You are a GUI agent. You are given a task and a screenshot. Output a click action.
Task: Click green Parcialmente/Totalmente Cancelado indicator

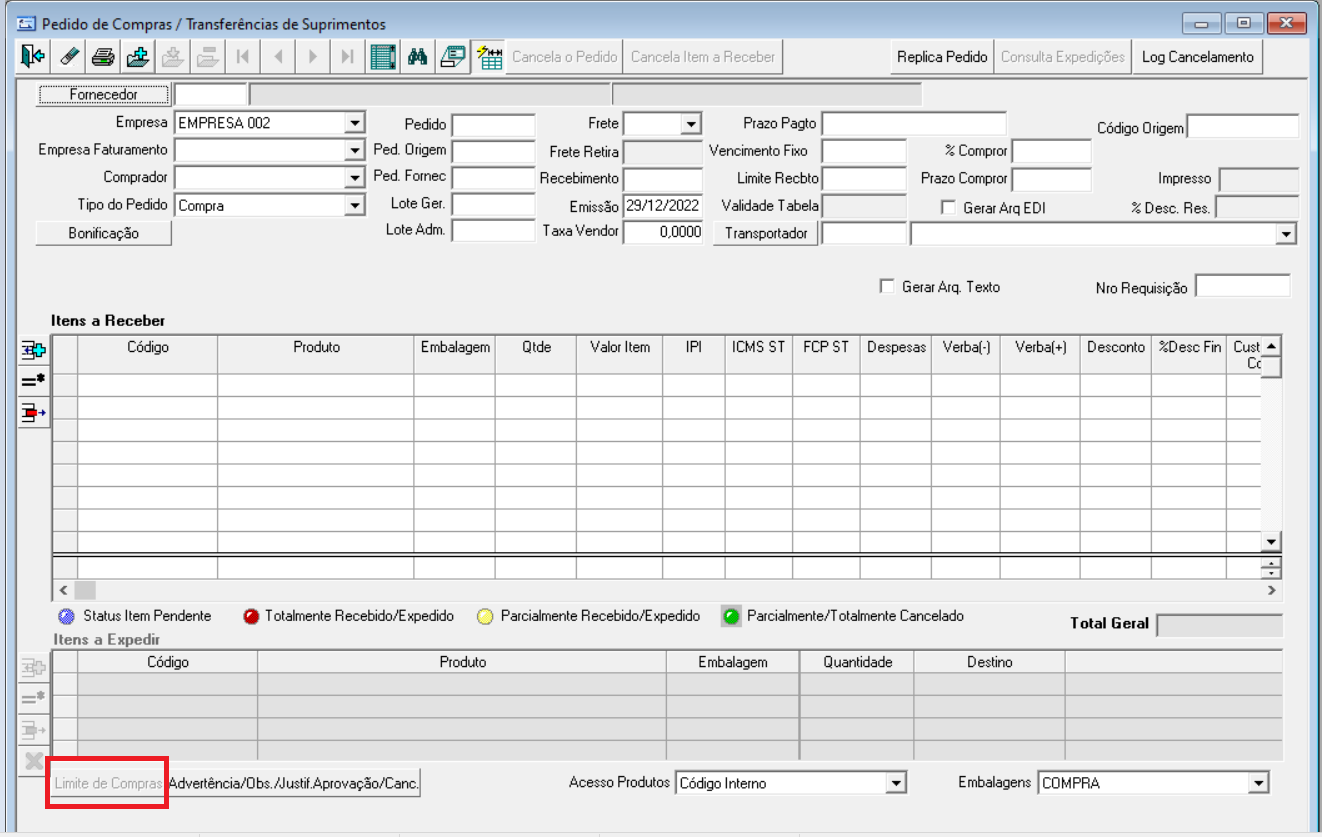731,617
